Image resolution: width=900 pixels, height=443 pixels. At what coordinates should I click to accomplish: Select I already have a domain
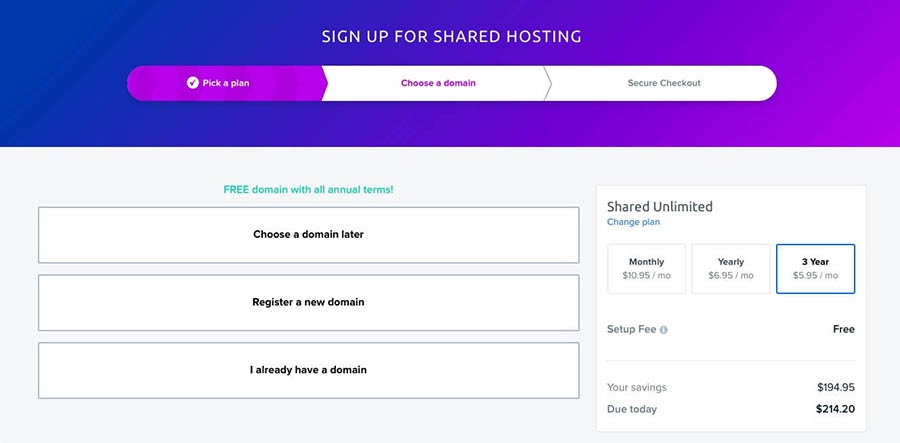pos(309,370)
